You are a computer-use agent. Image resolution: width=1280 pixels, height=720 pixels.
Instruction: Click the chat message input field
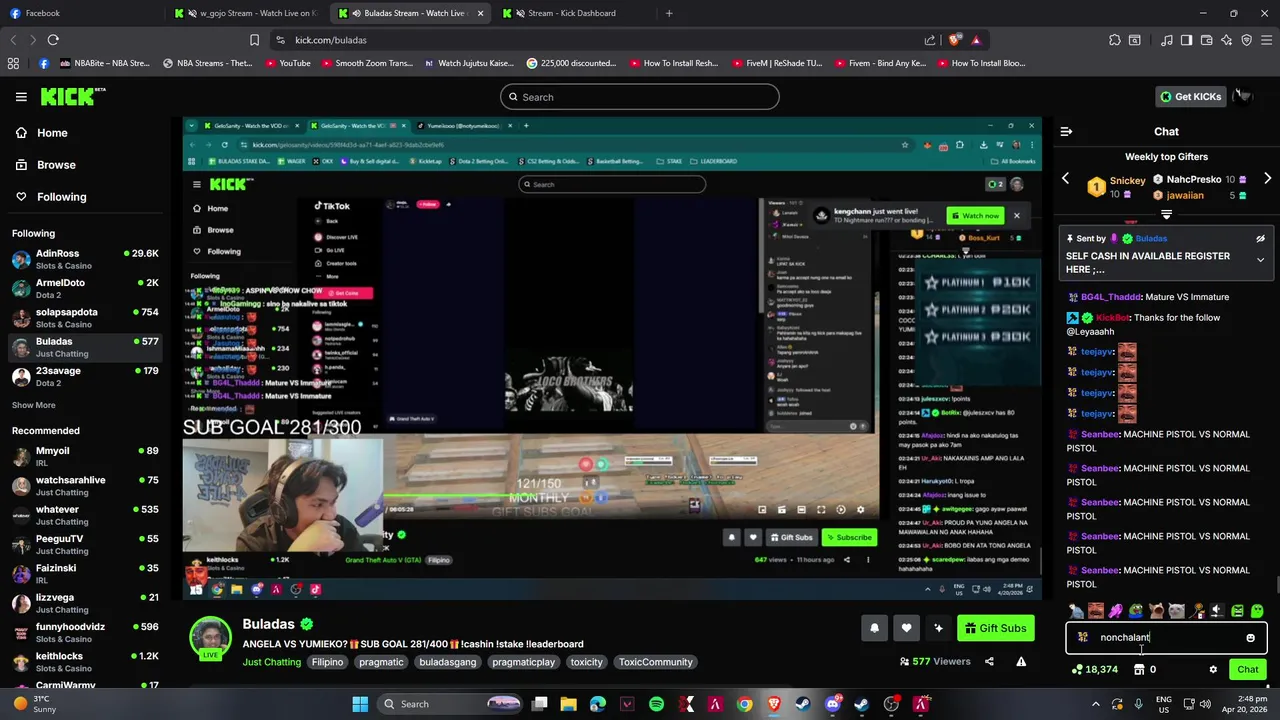(x=1166, y=637)
